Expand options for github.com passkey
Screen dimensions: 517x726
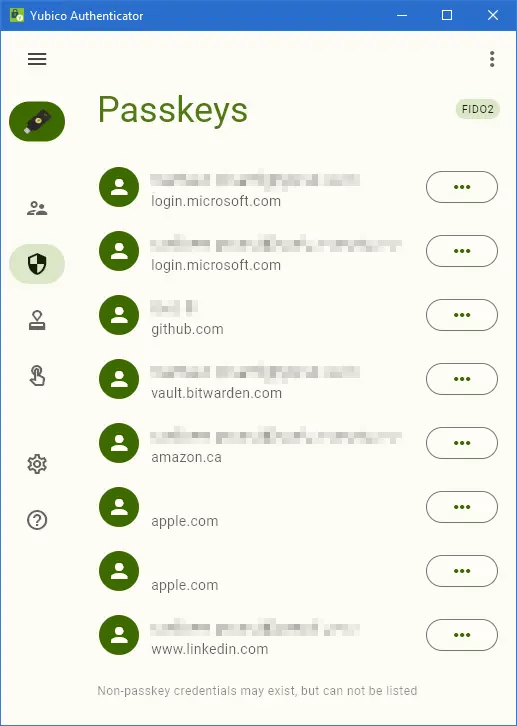[462, 315]
